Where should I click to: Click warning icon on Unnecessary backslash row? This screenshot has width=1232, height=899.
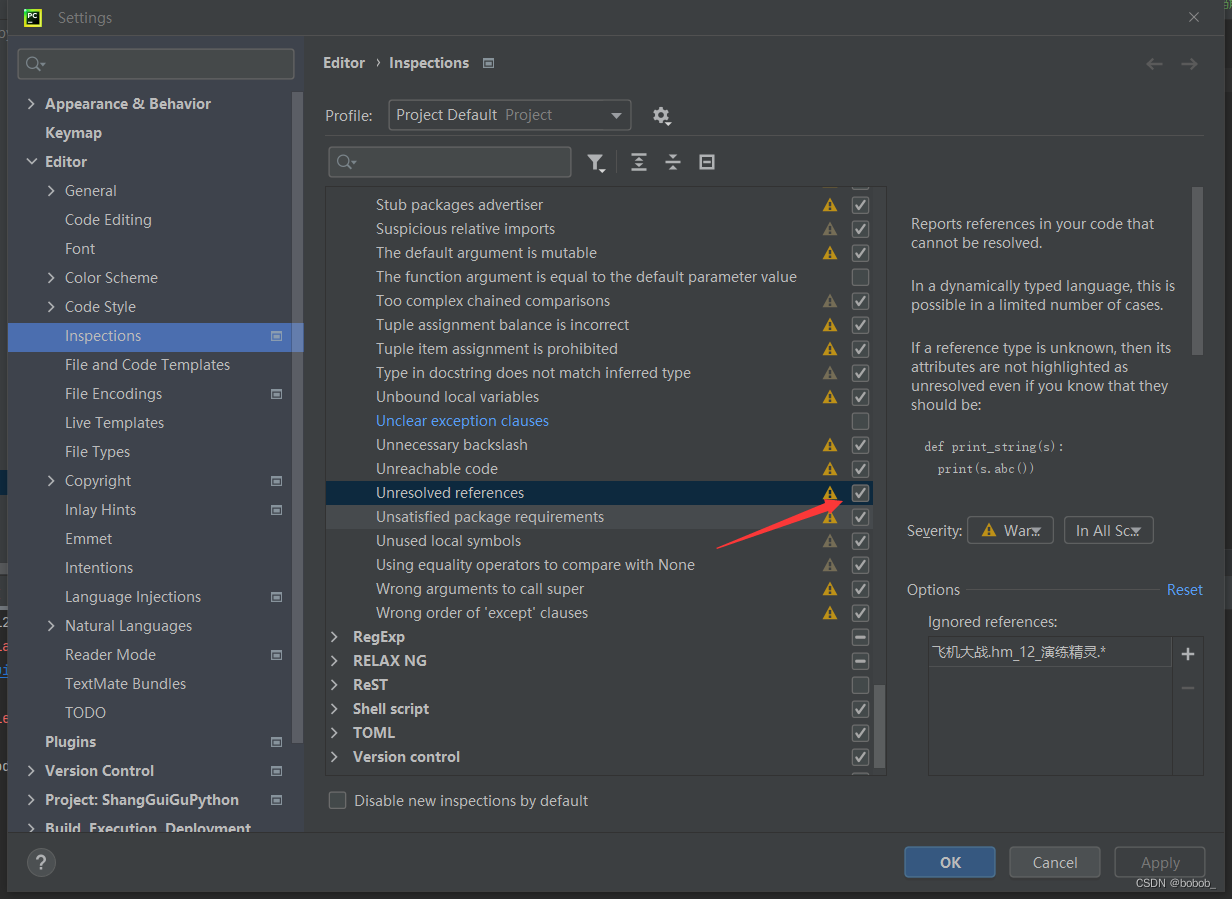point(830,445)
